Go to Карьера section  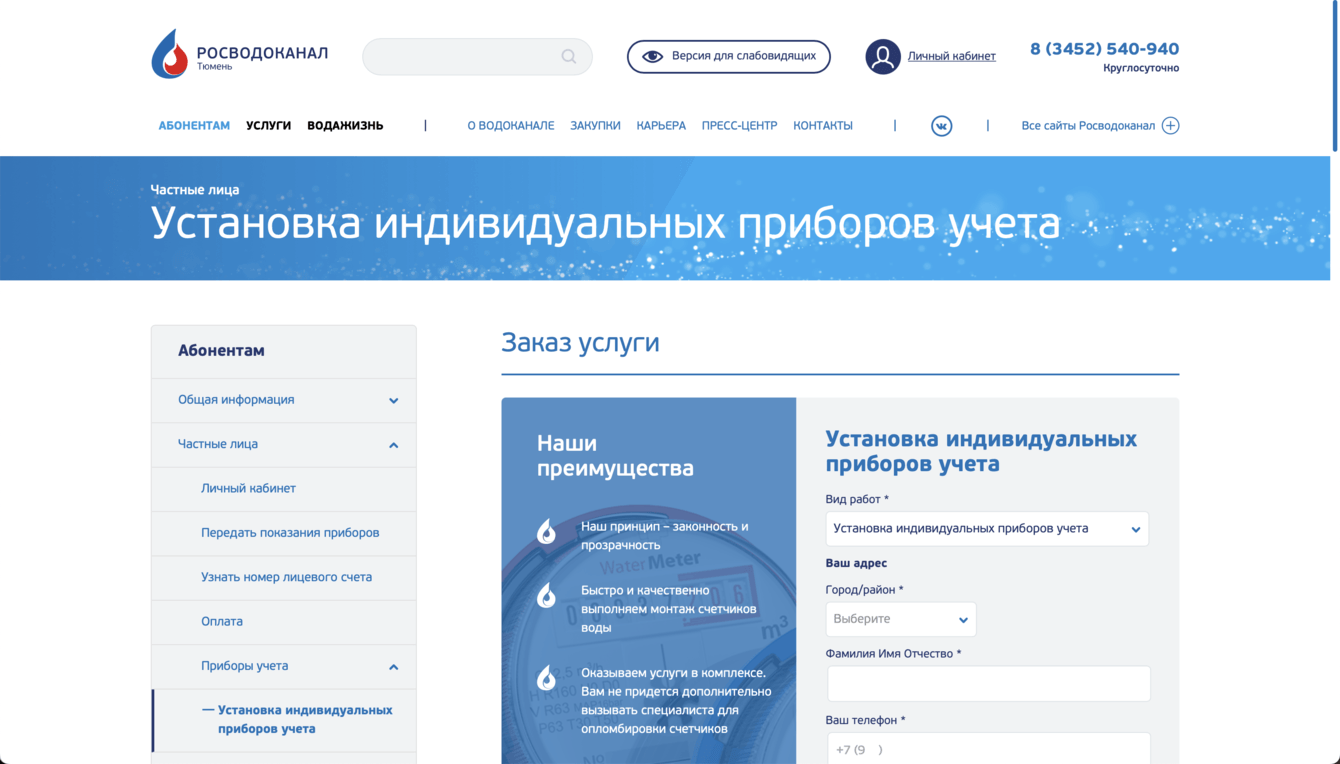[661, 126]
